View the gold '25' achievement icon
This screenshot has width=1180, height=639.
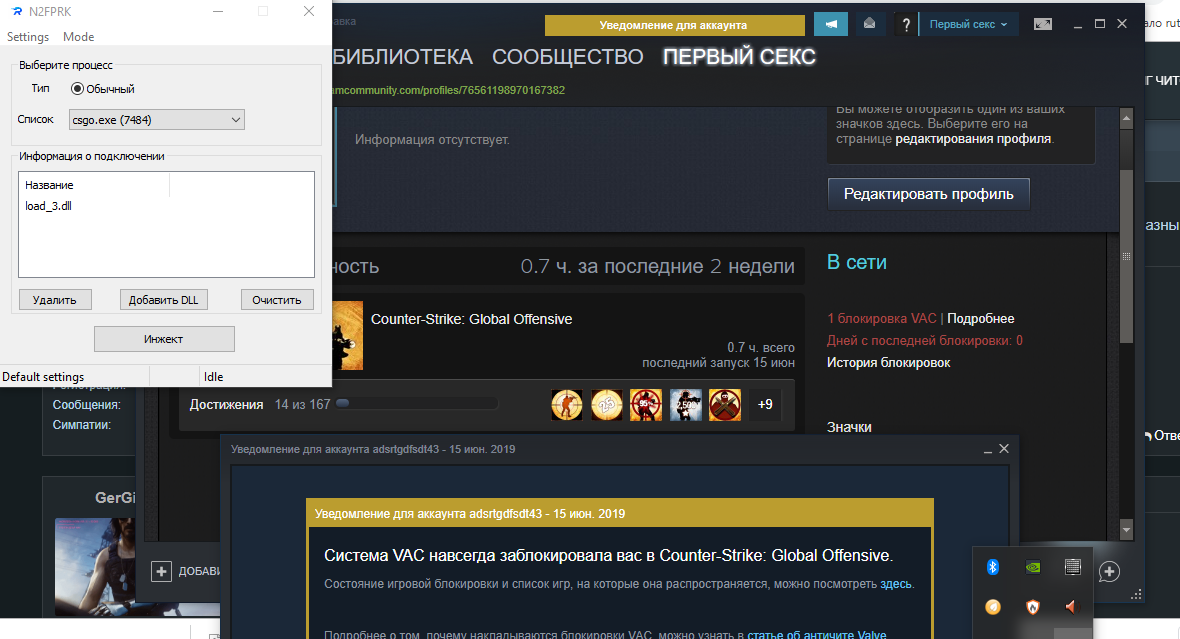607,405
